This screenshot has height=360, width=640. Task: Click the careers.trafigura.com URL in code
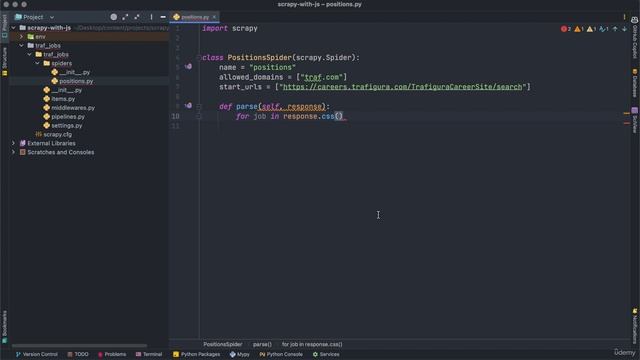click(402, 87)
